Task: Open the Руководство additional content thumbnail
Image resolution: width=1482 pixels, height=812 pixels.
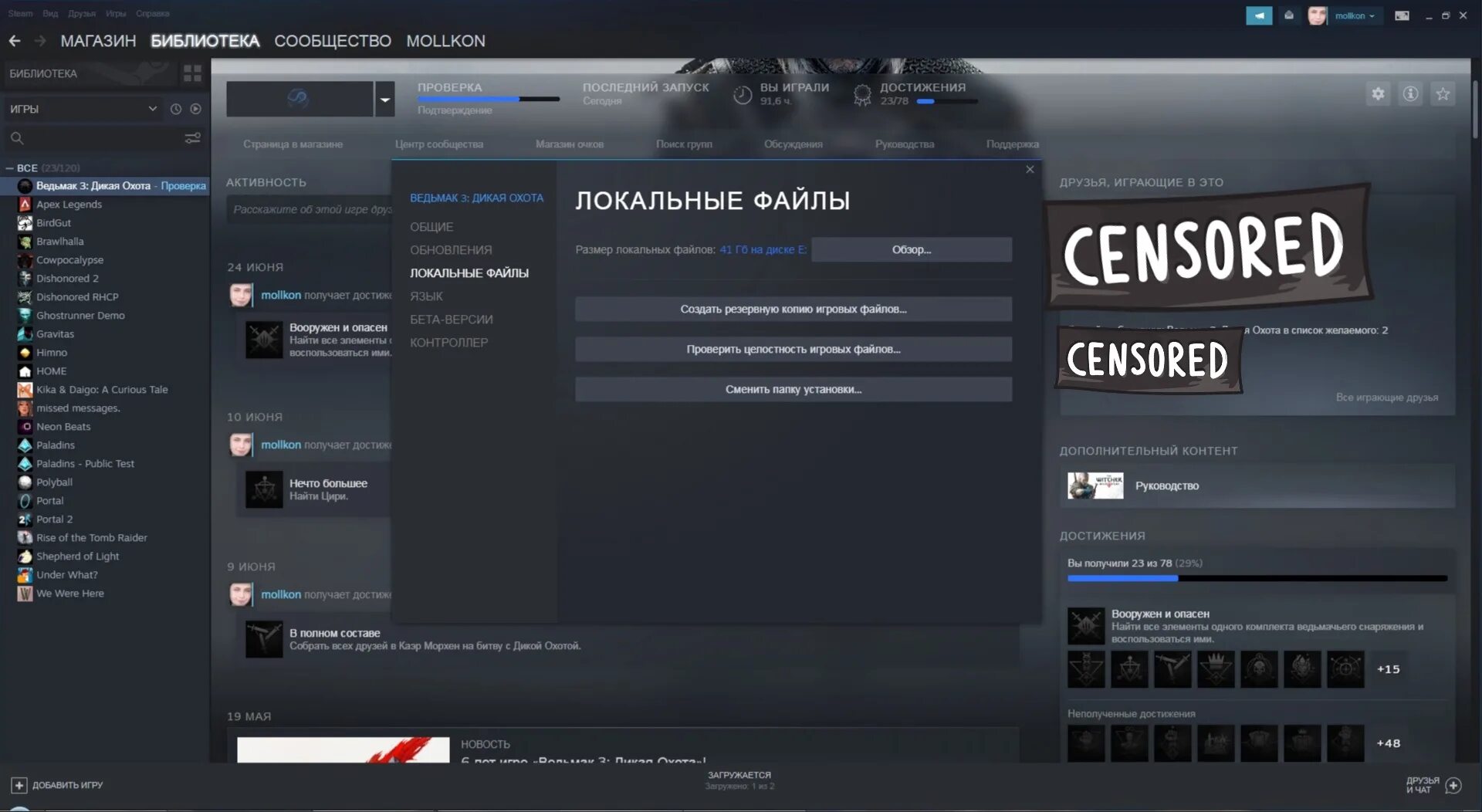Action: click(x=1095, y=486)
